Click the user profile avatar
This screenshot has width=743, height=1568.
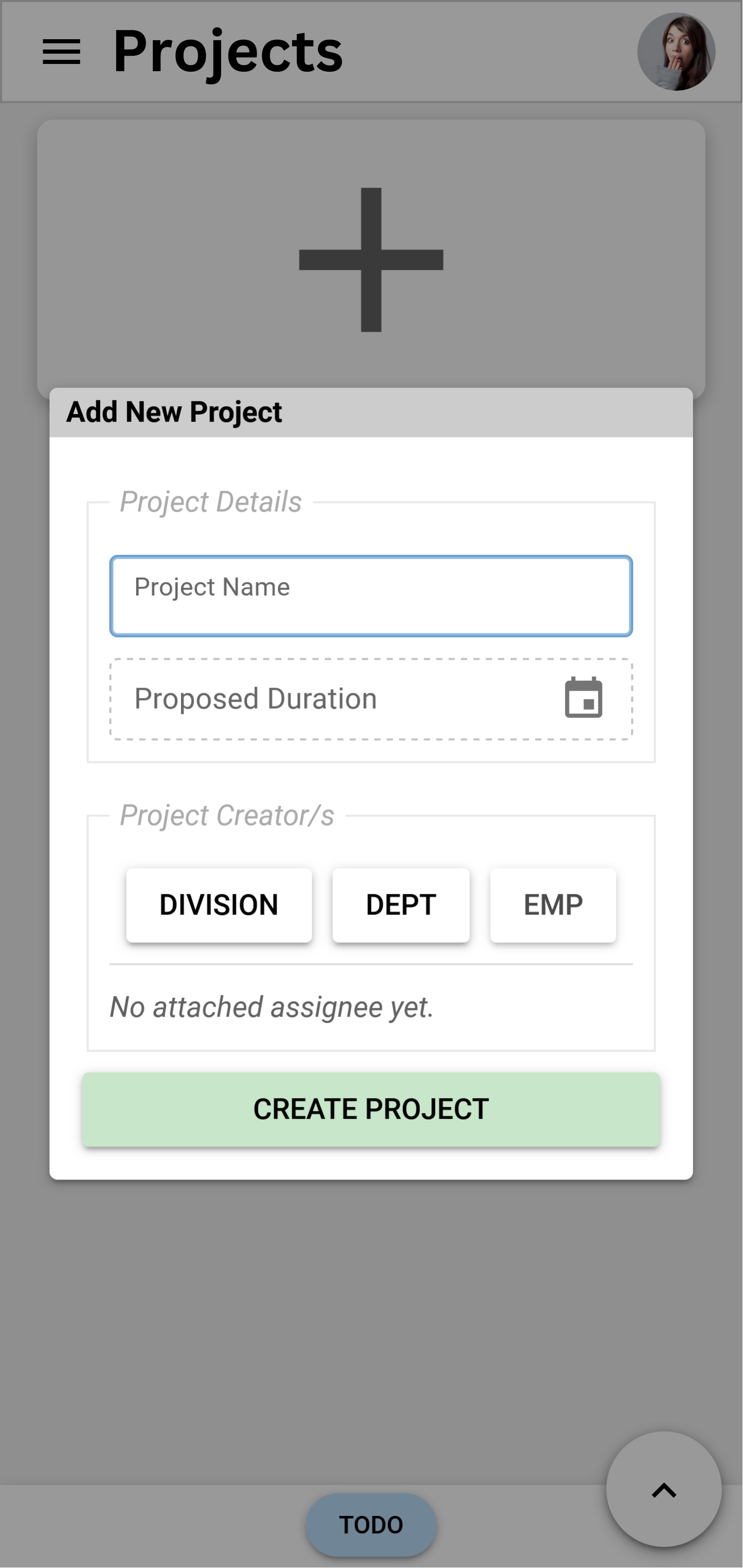point(676,52)
